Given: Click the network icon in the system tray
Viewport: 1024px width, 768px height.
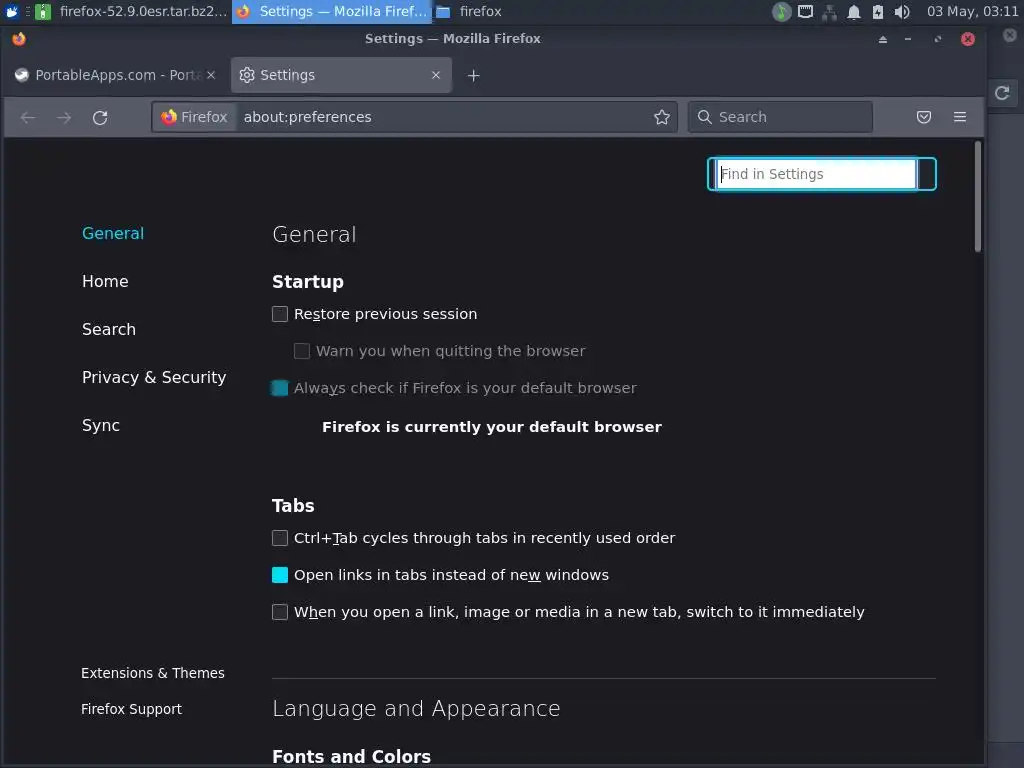Looking at the screenshot, I should pyautogui.click(x=829, y=12).
